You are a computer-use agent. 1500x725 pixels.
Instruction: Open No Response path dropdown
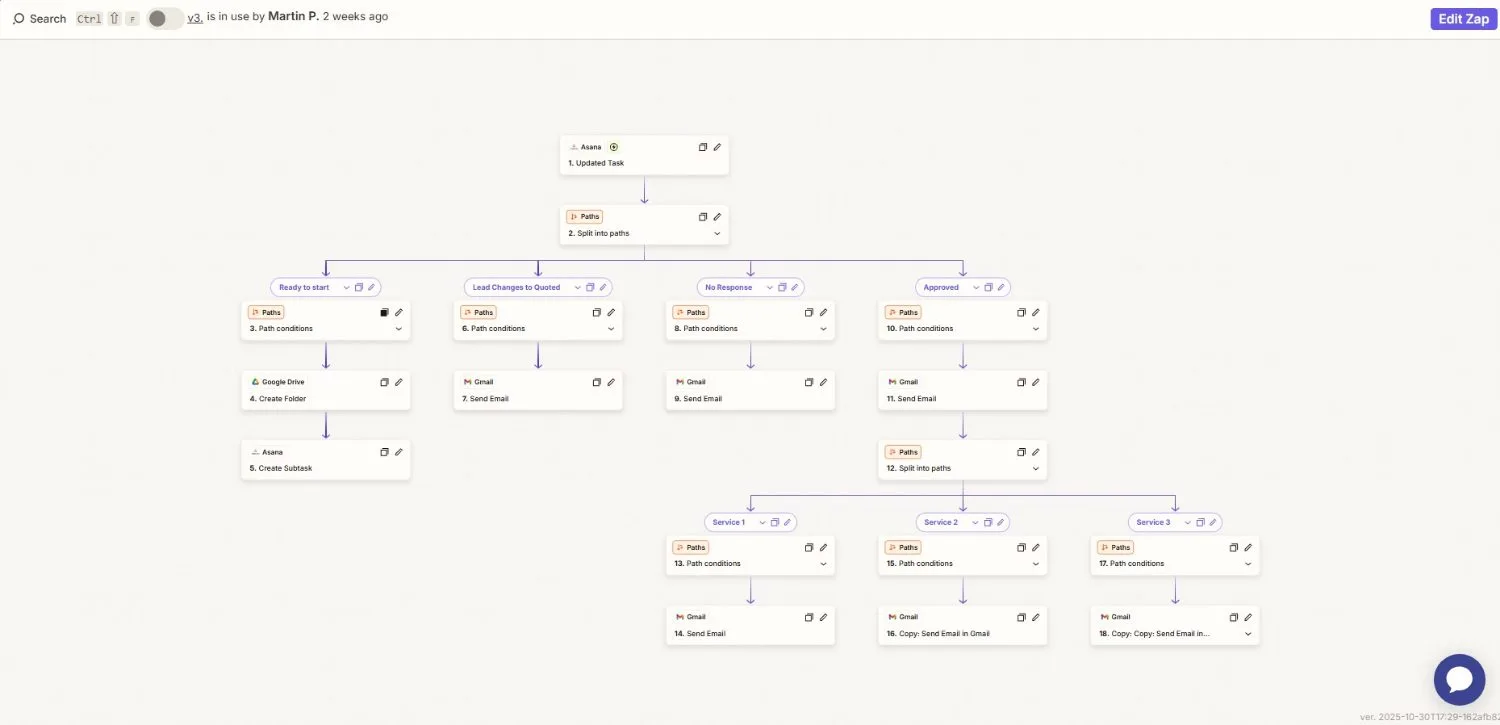pos(770,287)
